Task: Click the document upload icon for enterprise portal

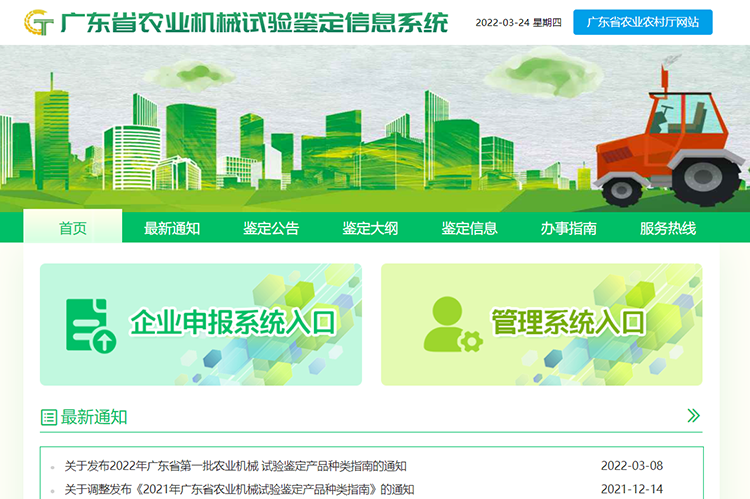Action: click(90, 325)
